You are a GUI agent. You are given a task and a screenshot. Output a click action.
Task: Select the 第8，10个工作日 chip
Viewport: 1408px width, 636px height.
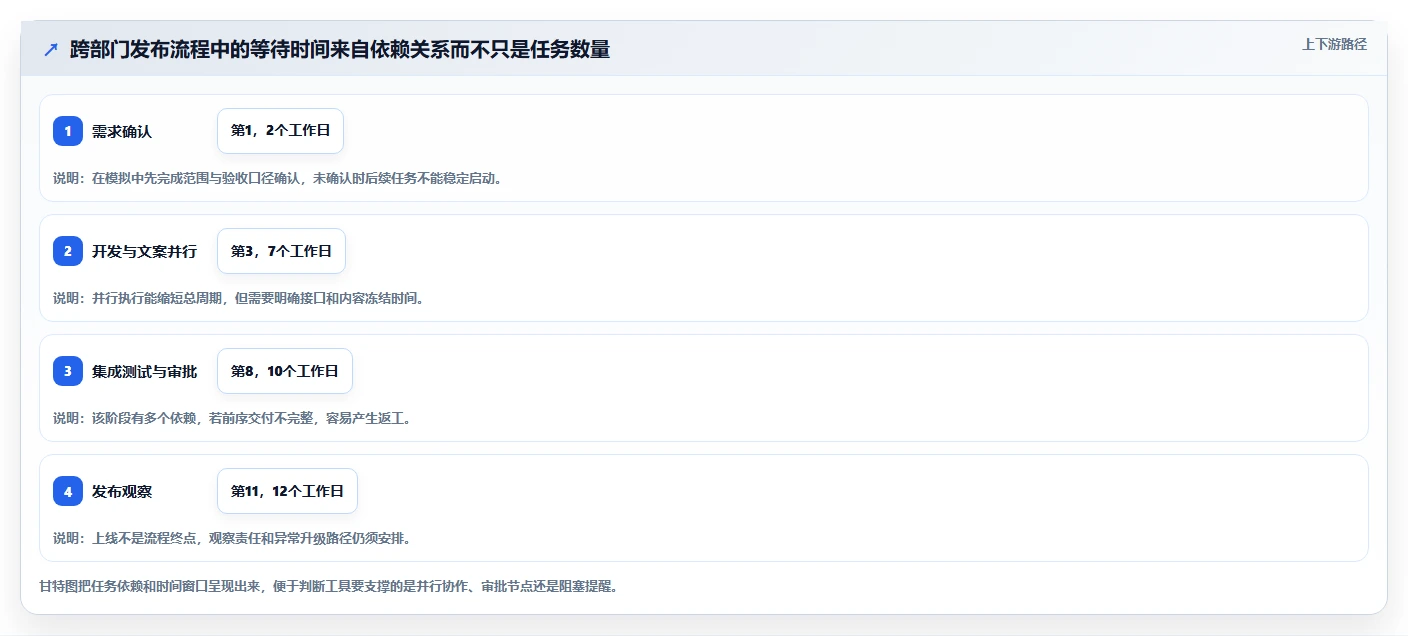tap(285, 371)
